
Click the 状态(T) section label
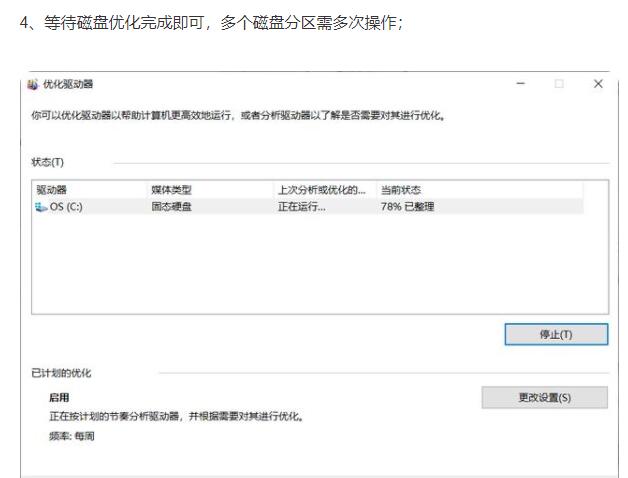(48, 162)
